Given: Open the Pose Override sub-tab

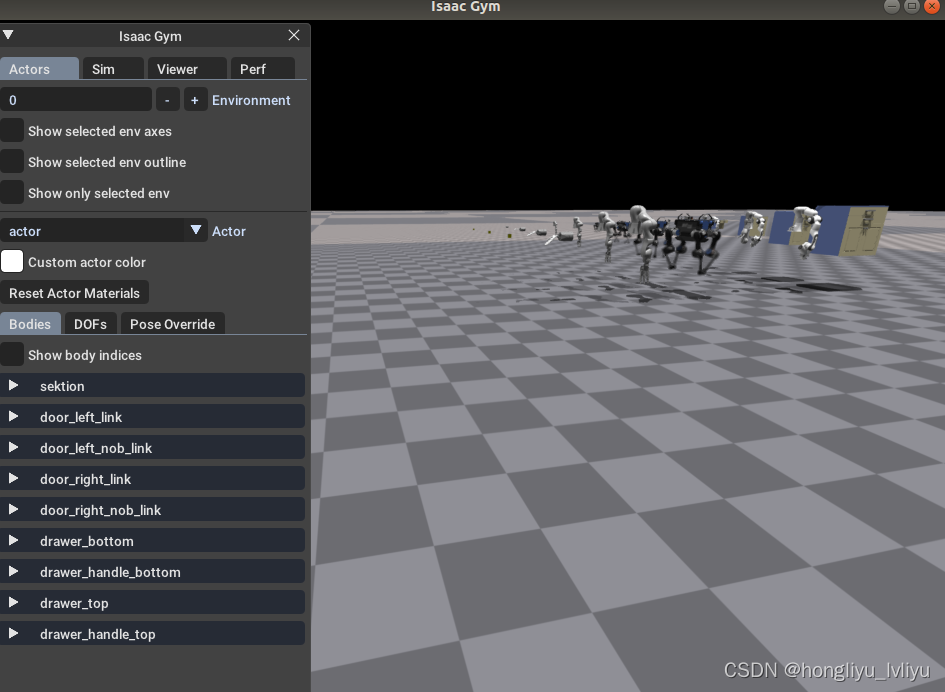Looking at the screenshot, I should [172, 324].
